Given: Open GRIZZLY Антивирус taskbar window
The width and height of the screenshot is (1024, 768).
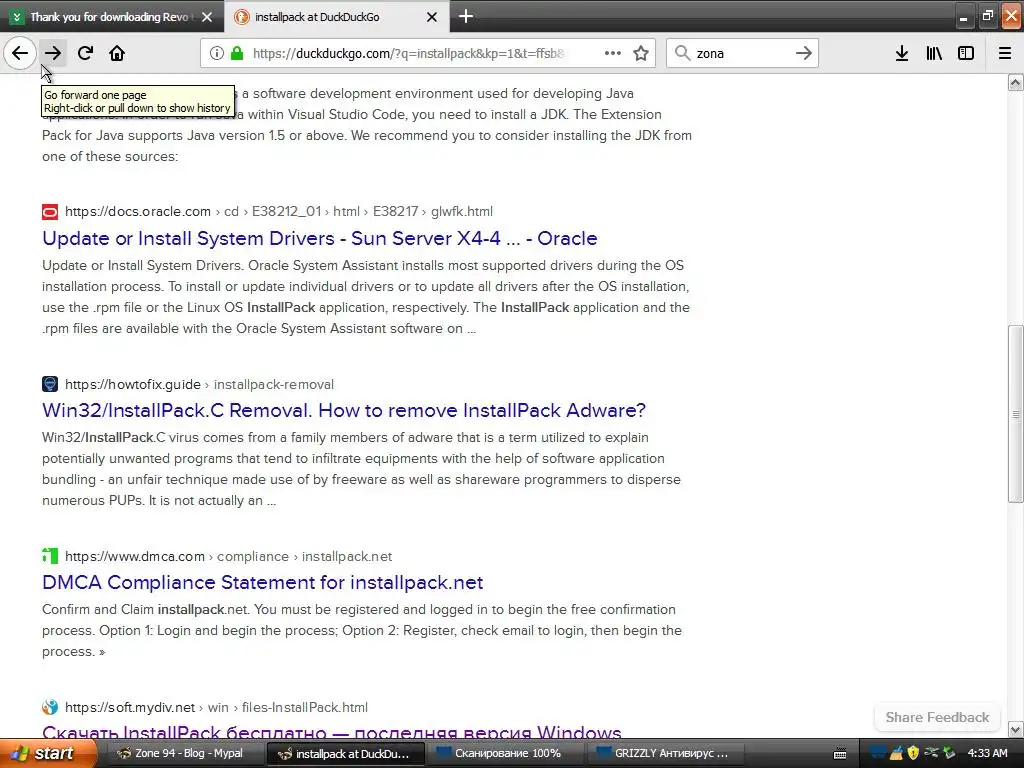Looking at the screenshot, I should pos(664,753).
